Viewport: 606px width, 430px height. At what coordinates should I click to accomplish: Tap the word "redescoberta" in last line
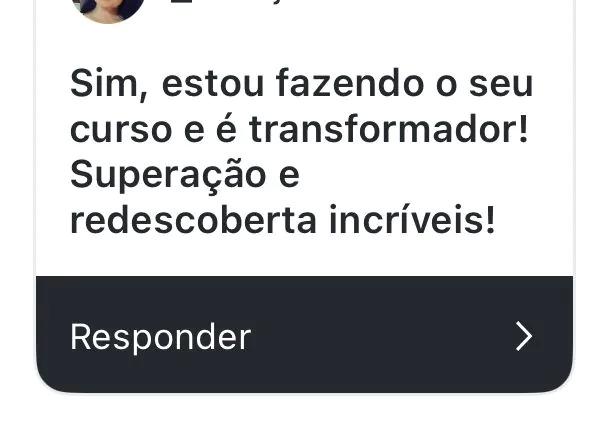[x=193, y=220]
